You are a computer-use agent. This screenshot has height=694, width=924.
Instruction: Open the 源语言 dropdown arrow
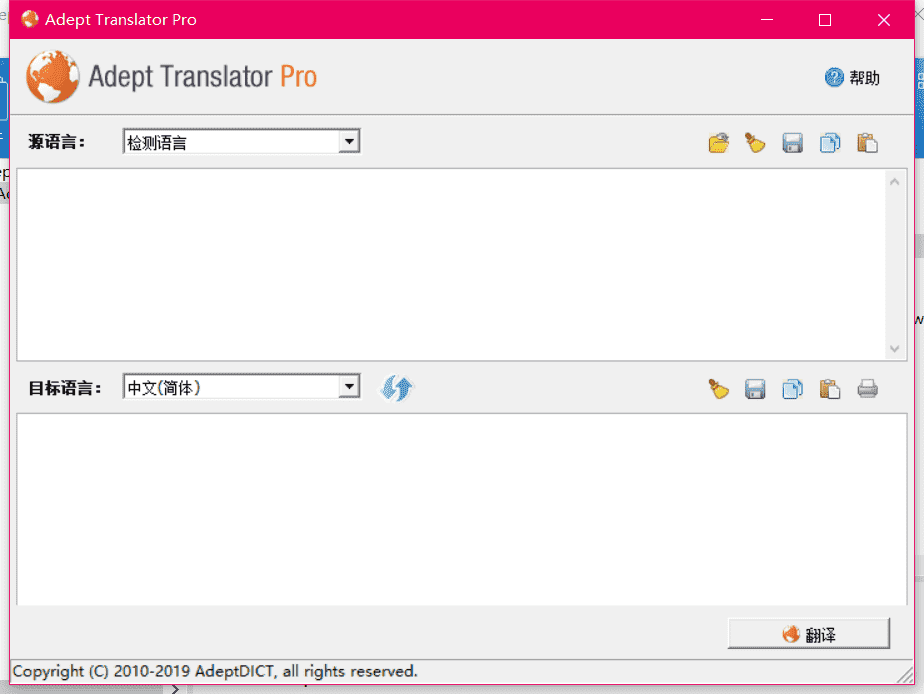tap(349, 141)
